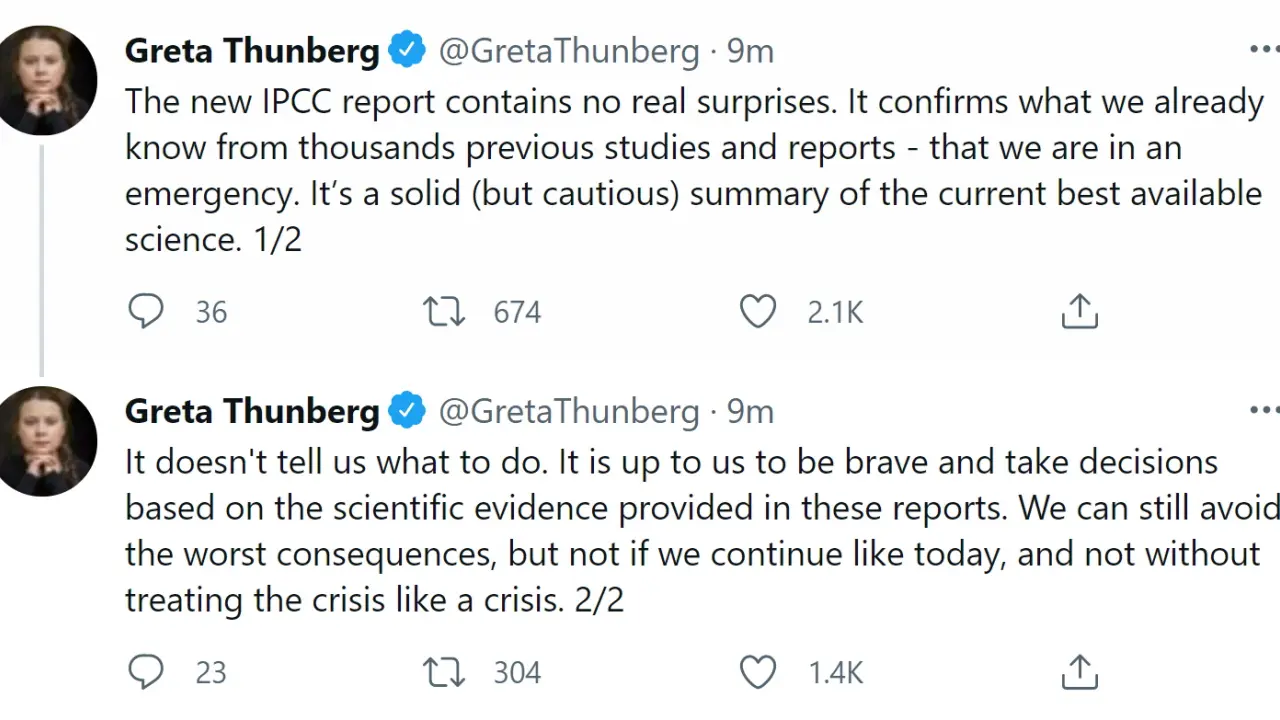Reply to the tweet with 23 replies

pos(146,672)
